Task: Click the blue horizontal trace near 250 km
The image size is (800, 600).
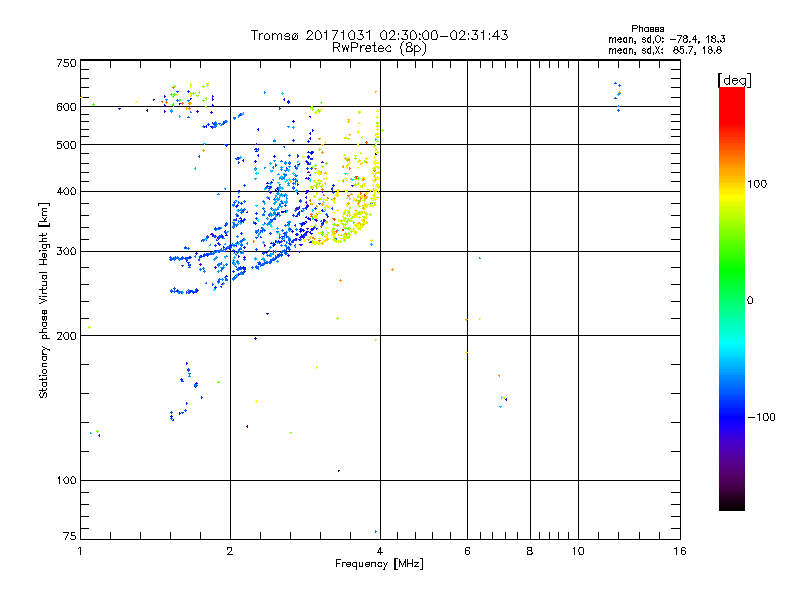Action: 184,291
